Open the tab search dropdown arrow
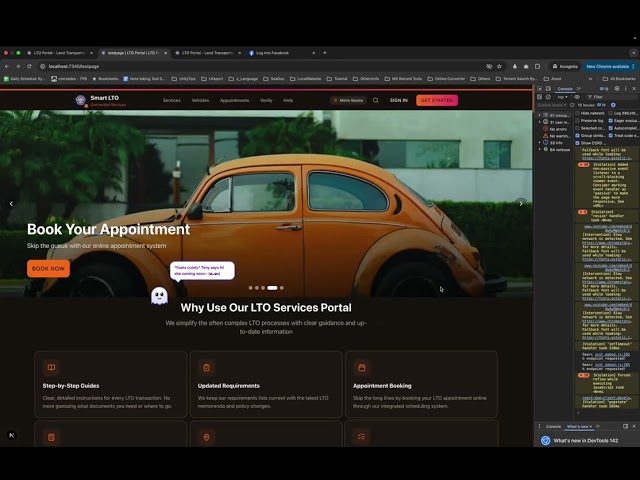The height and width of the screenshot is (480, 640). tap(633, 53)
